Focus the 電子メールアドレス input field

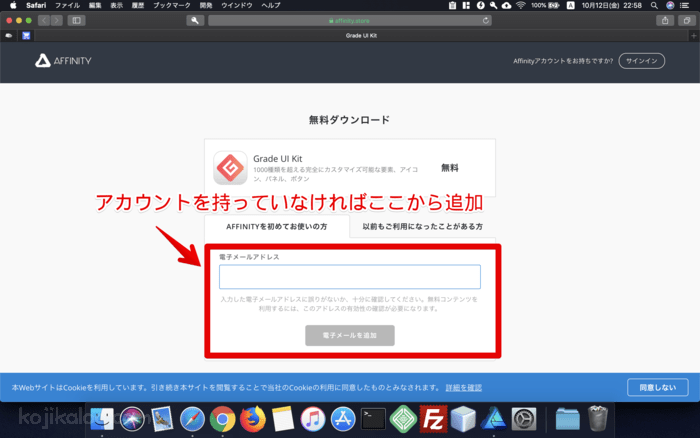point(350,277)
